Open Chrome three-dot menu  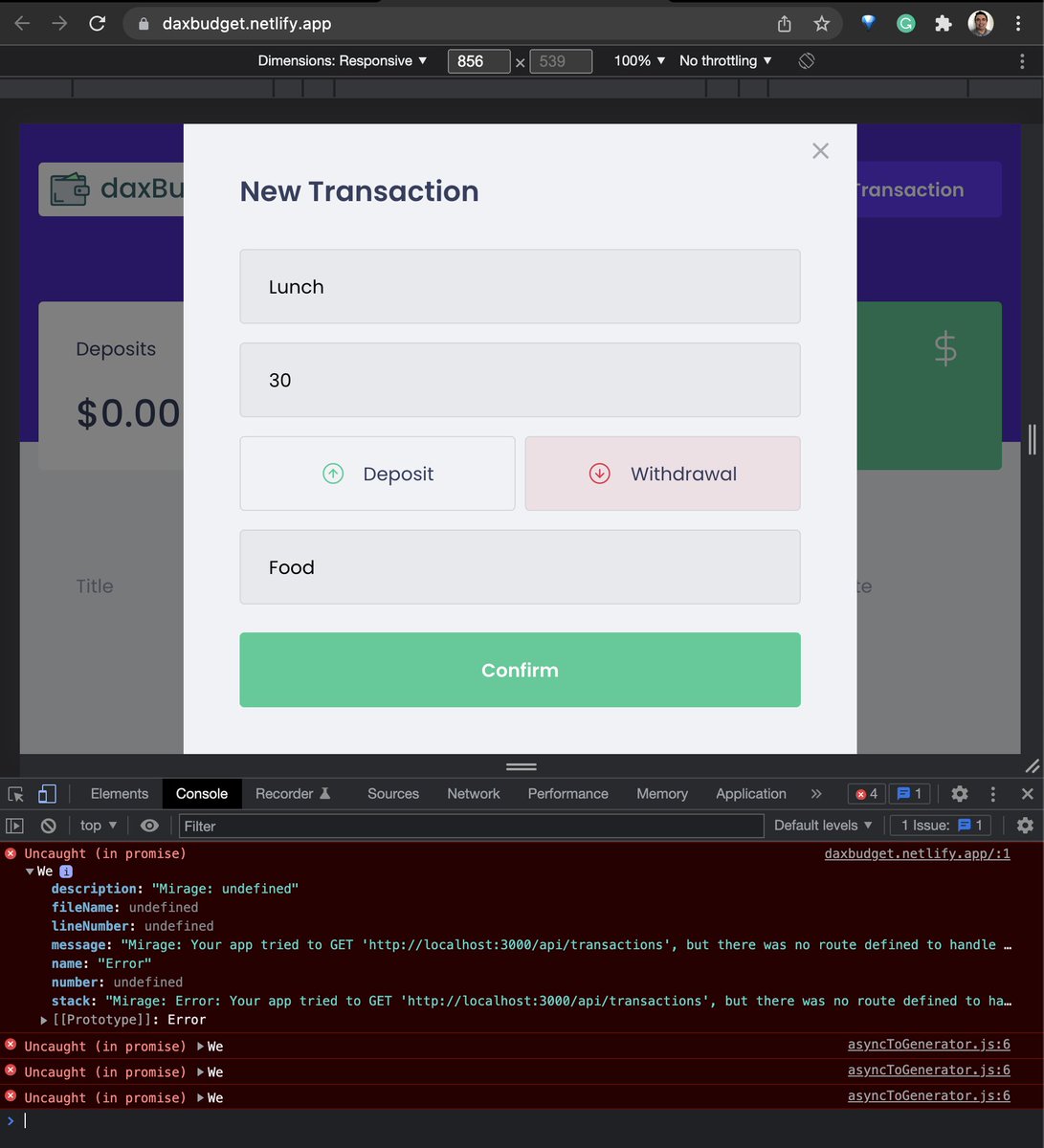[x=1018, y=24]
